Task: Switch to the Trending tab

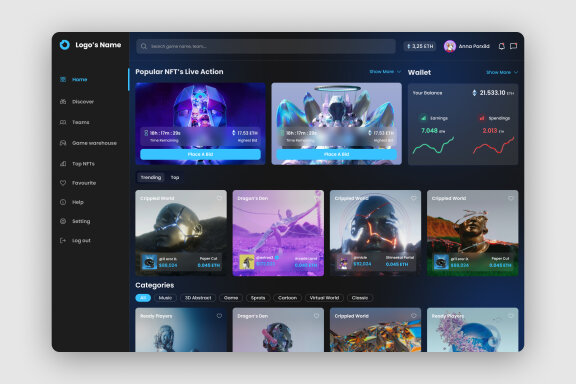Action: pyautogui.click(x=151, y=177)
